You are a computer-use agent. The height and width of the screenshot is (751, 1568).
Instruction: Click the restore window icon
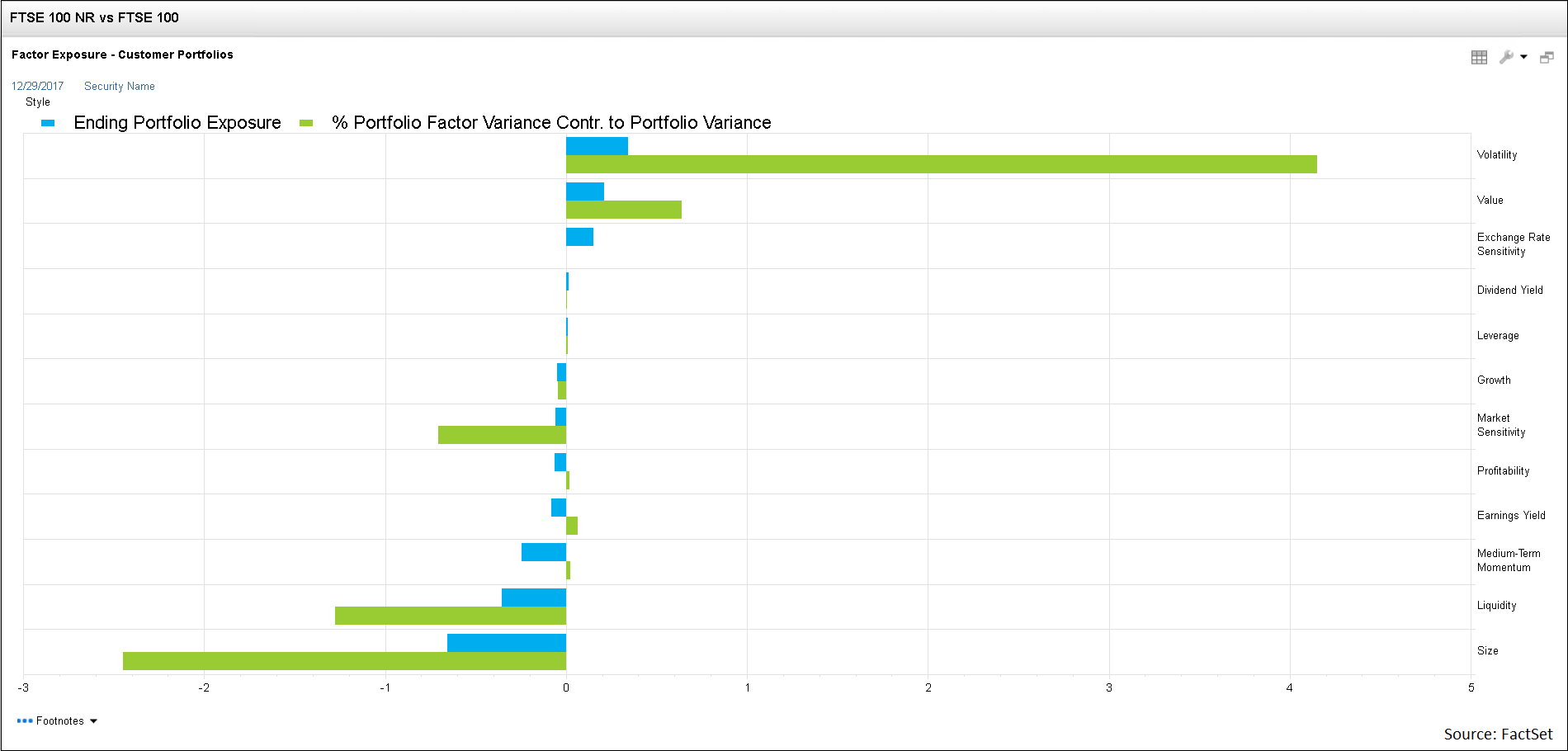tap(1547, 57)
